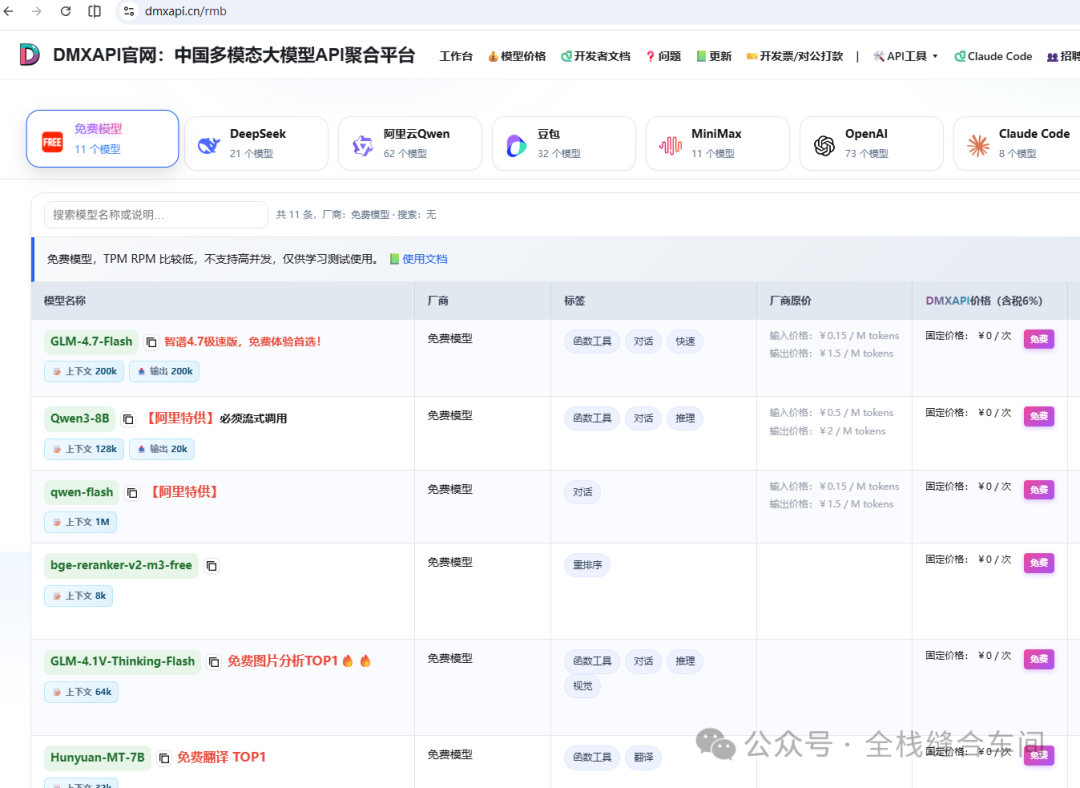
Task: Copy the GLM-4.7-Flash model name
Action: pos(151,342)
